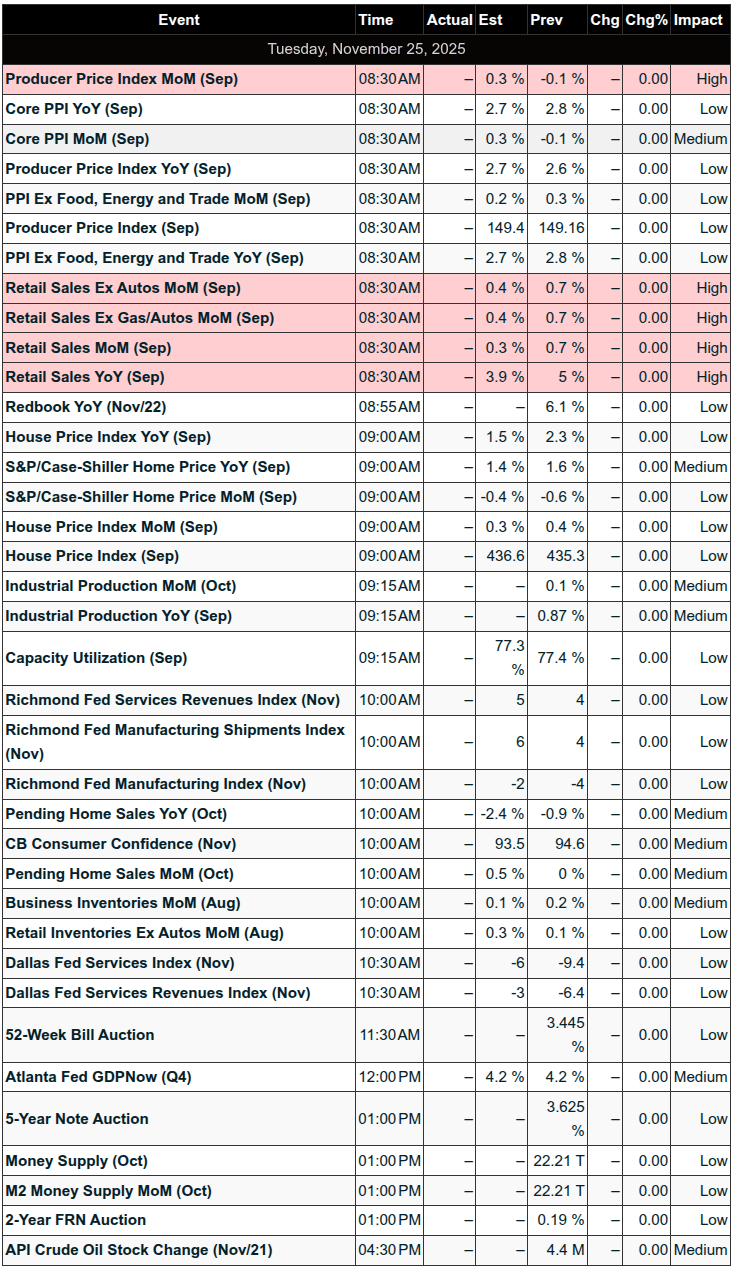This screenshot has width=742, height=1273.
Task: Click the Chg% column header
Action: click(646, 20)
